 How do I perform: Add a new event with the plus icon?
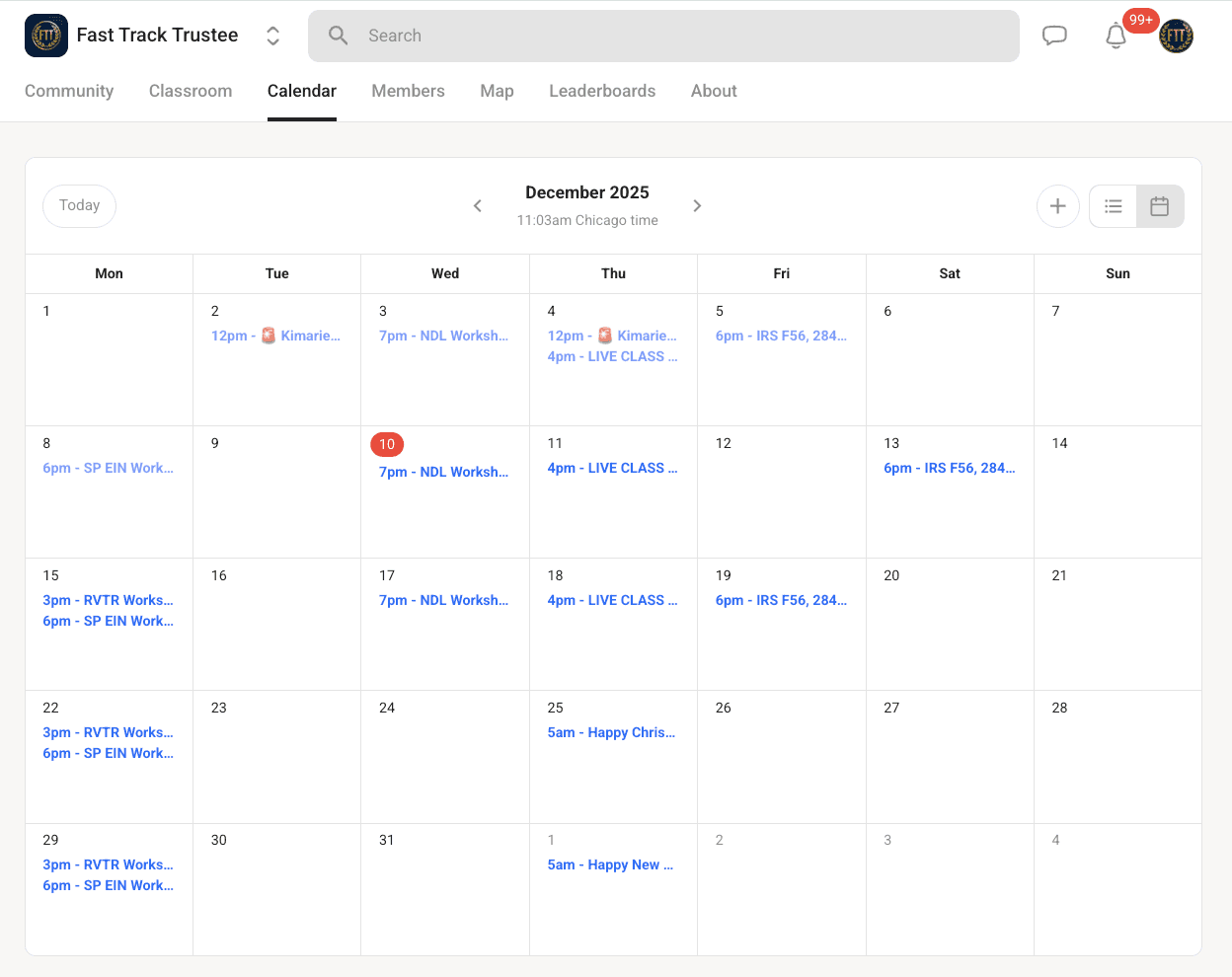(1057, 206)
